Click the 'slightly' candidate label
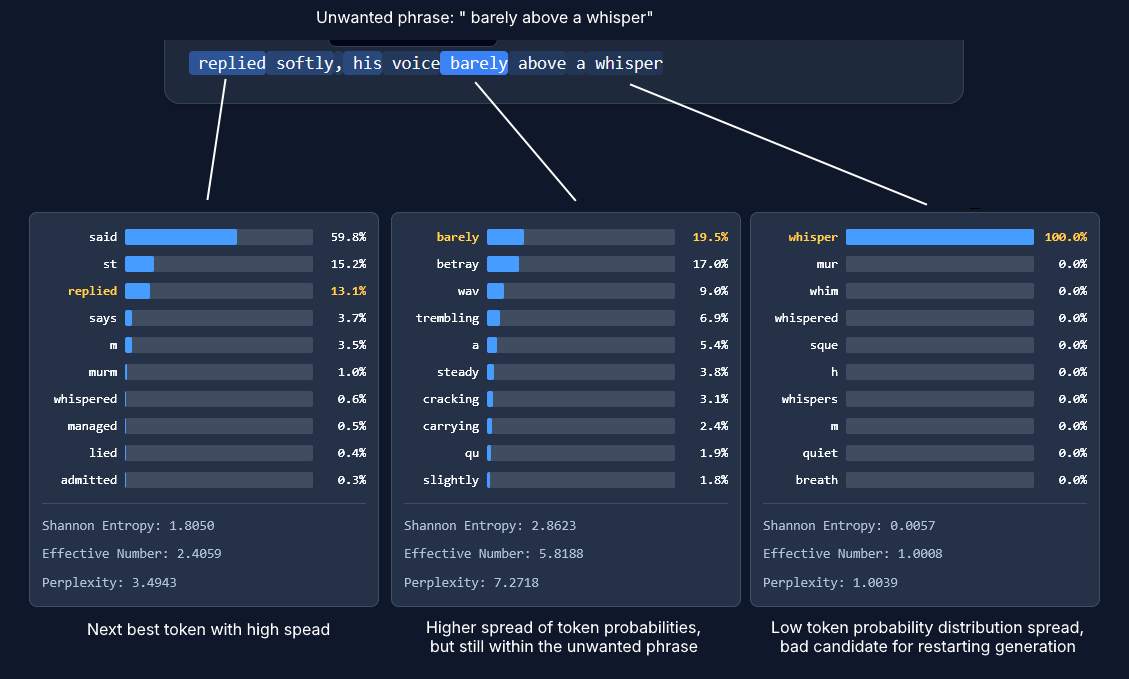This screenshot has width=1129, height=679. coord(451,480)
